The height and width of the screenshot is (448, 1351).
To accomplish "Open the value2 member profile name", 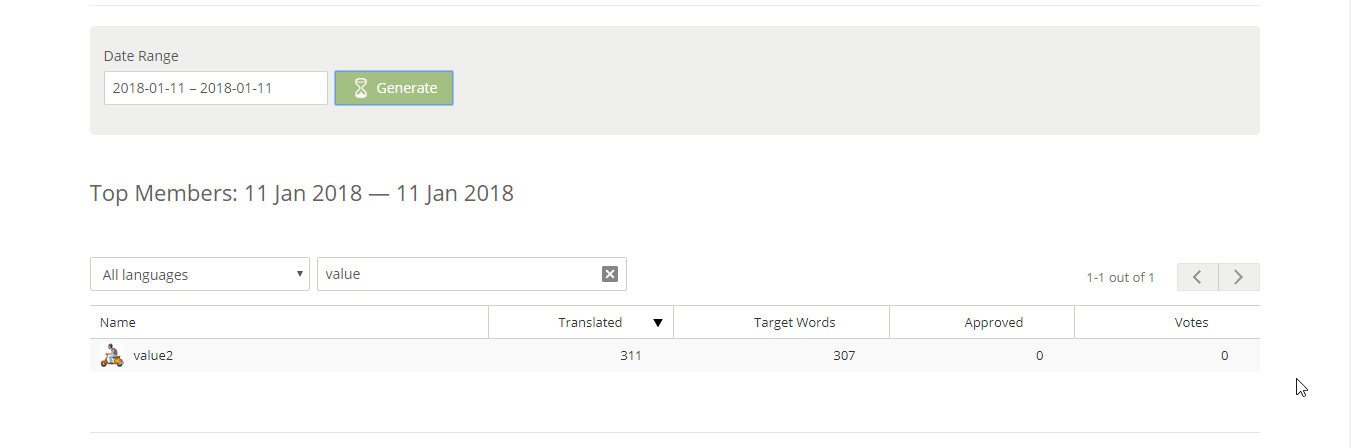I will pyautogui.click(x=153, y=355).
